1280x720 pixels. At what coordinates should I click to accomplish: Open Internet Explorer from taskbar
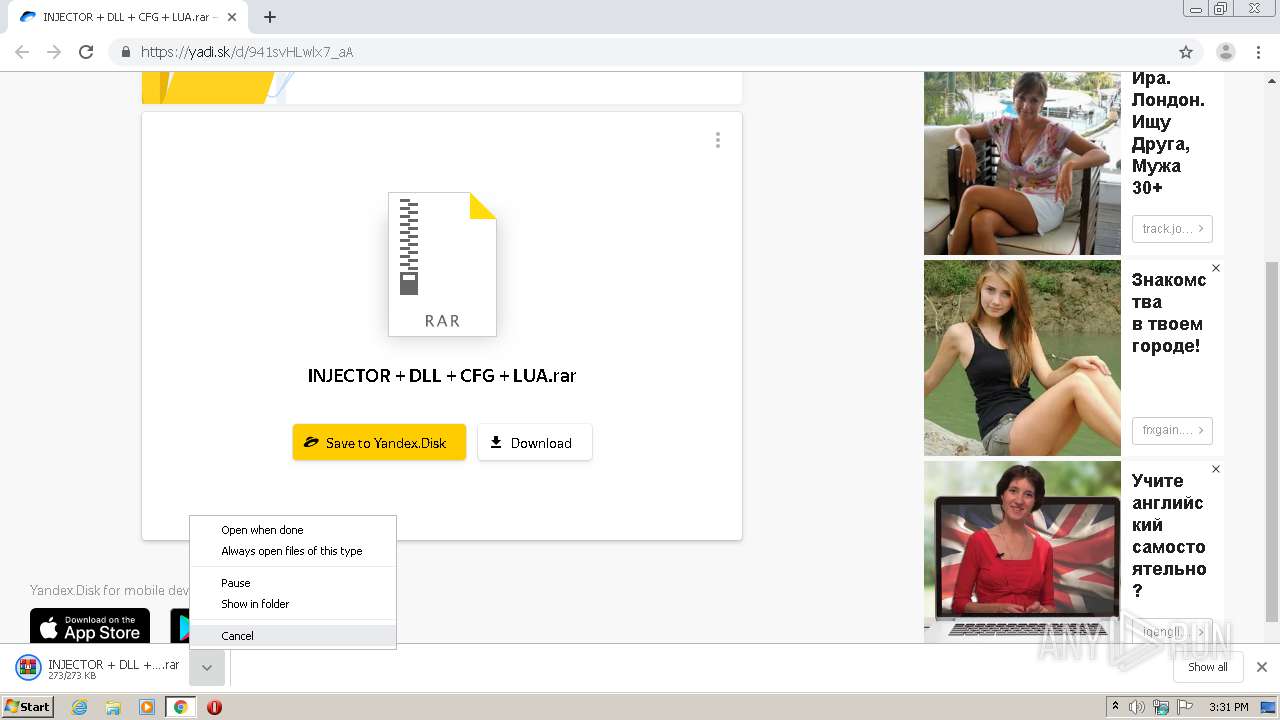80,707
